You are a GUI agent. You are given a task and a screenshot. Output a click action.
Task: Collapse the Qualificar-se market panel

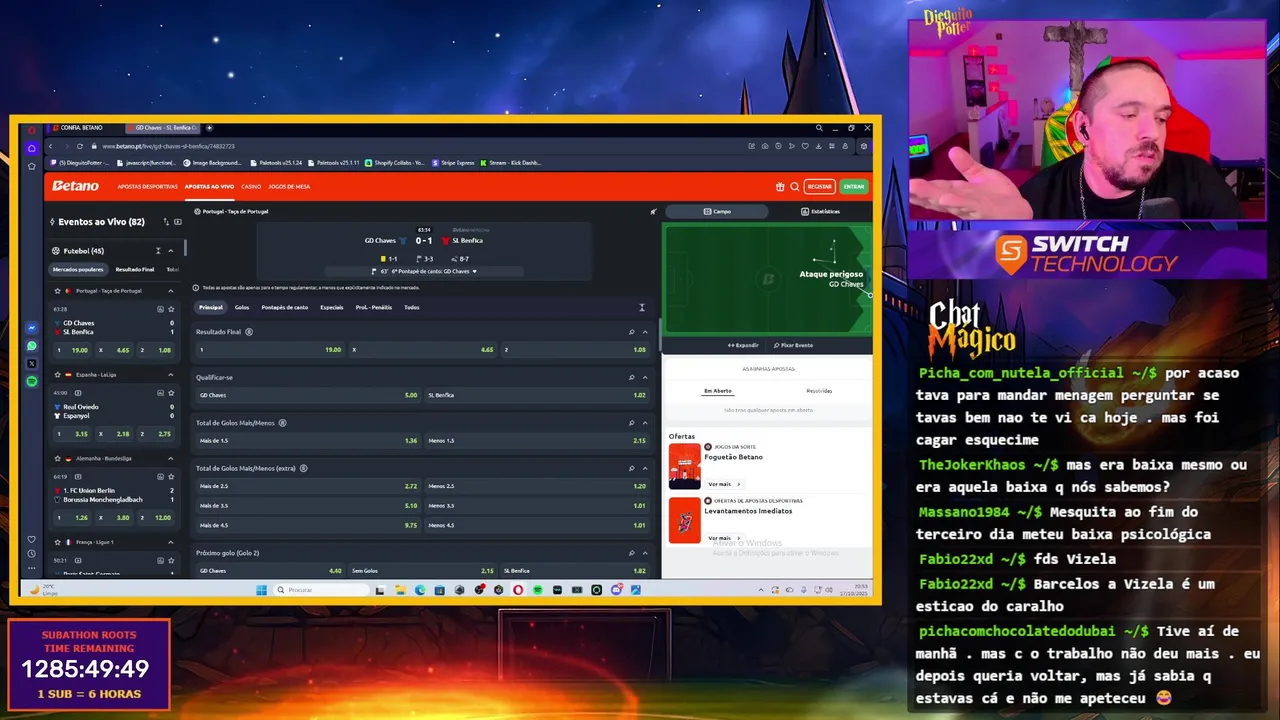pyautogui.click(x=645, y=378)
